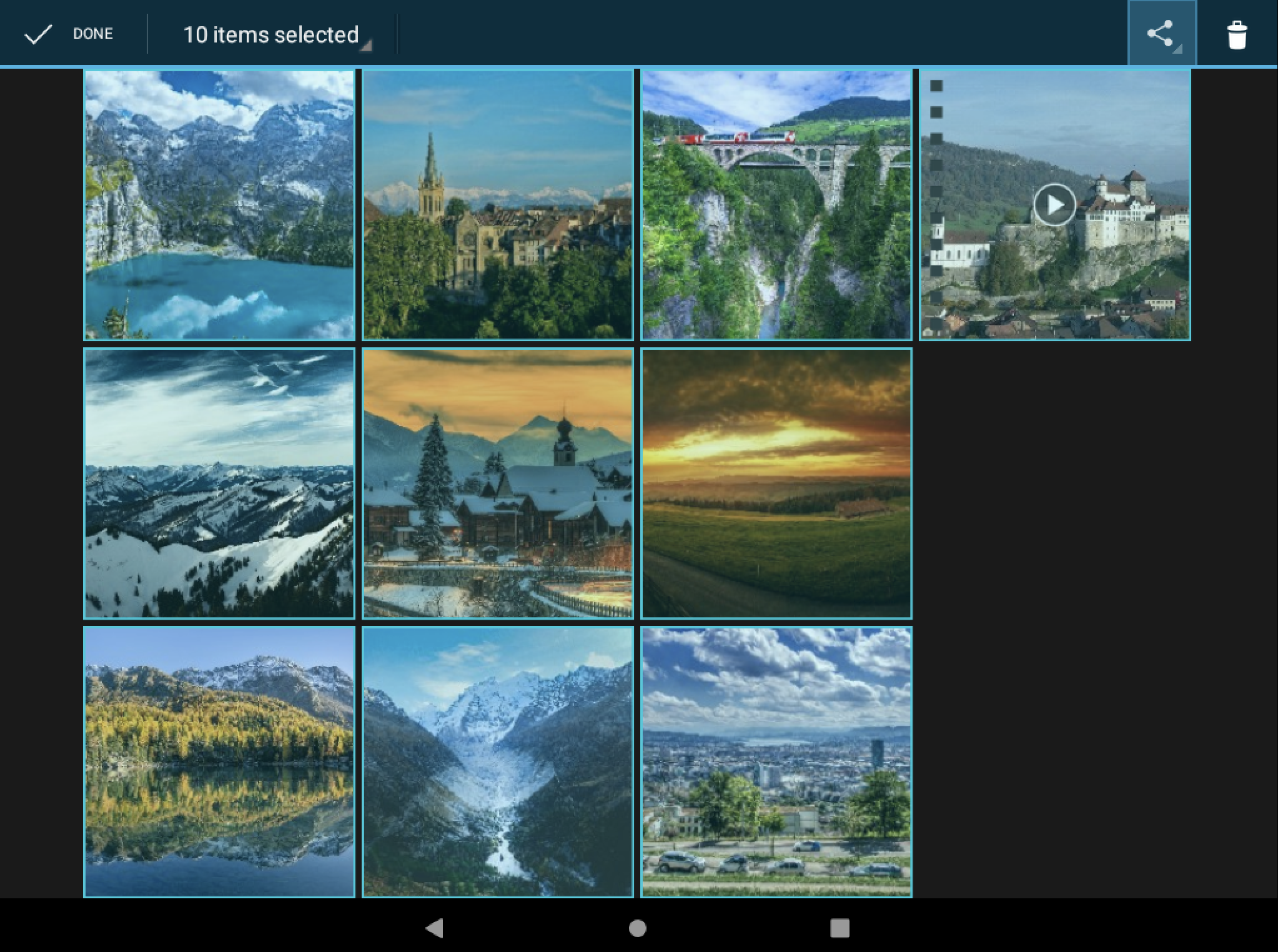Toggle selection of snowy mountain ridge photo

point(219,483)
